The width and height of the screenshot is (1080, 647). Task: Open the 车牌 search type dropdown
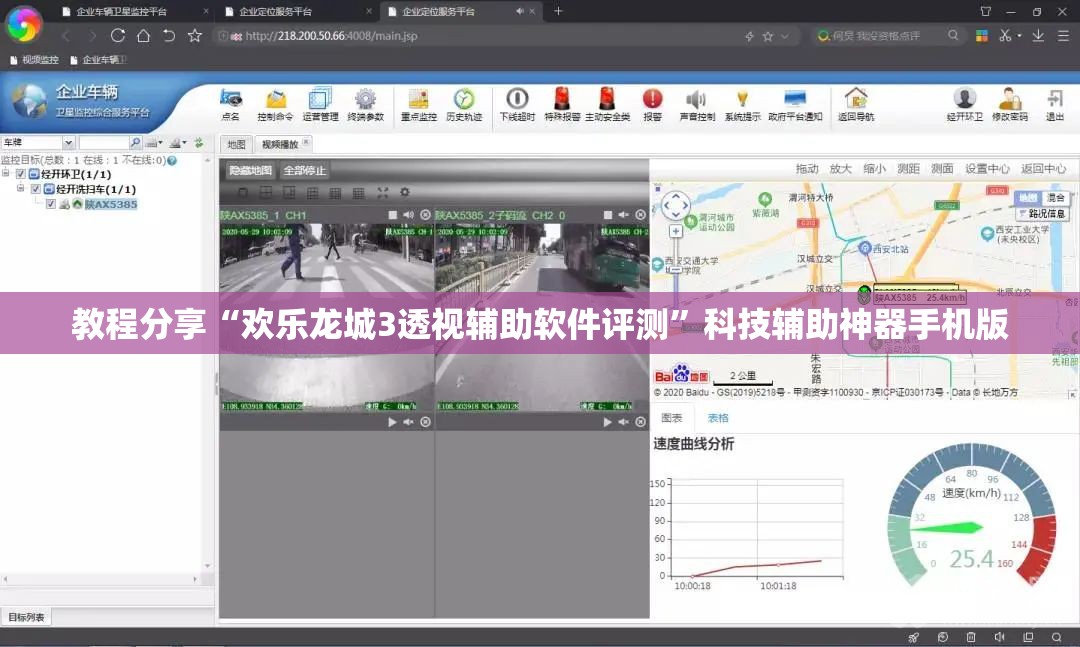coord(69,143)
